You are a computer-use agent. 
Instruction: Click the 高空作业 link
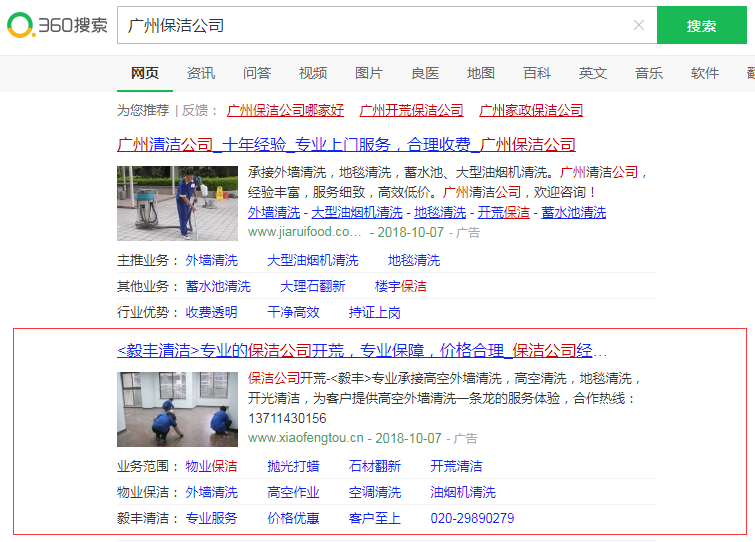[293, 492]
